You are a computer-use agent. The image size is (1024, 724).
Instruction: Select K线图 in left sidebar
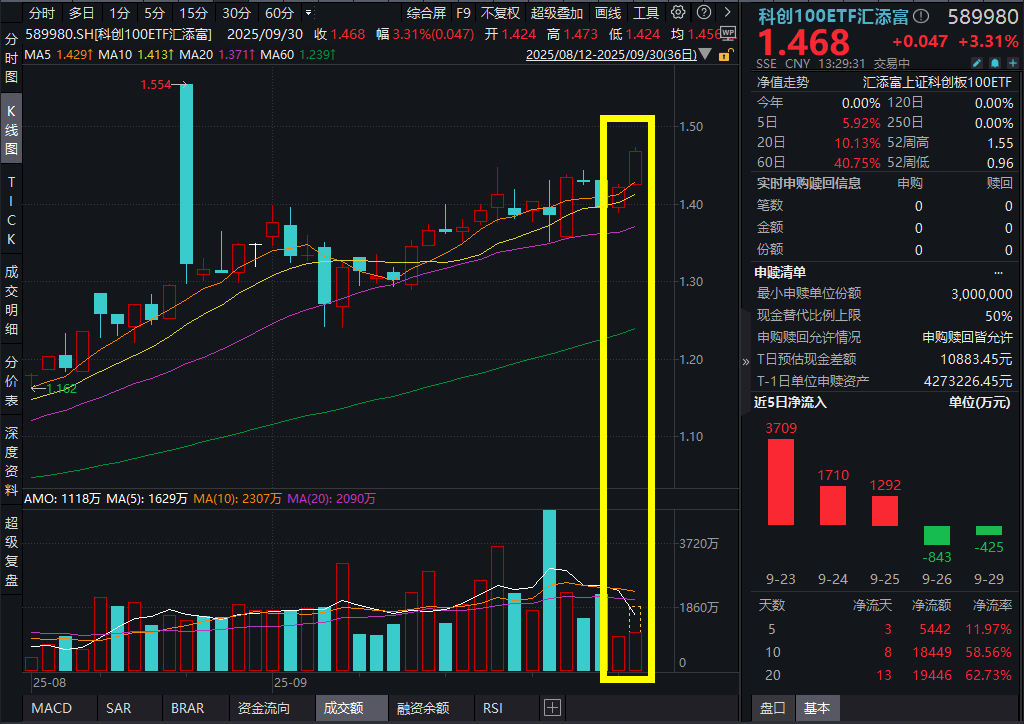pyautogui.click(x=11, y=129)
